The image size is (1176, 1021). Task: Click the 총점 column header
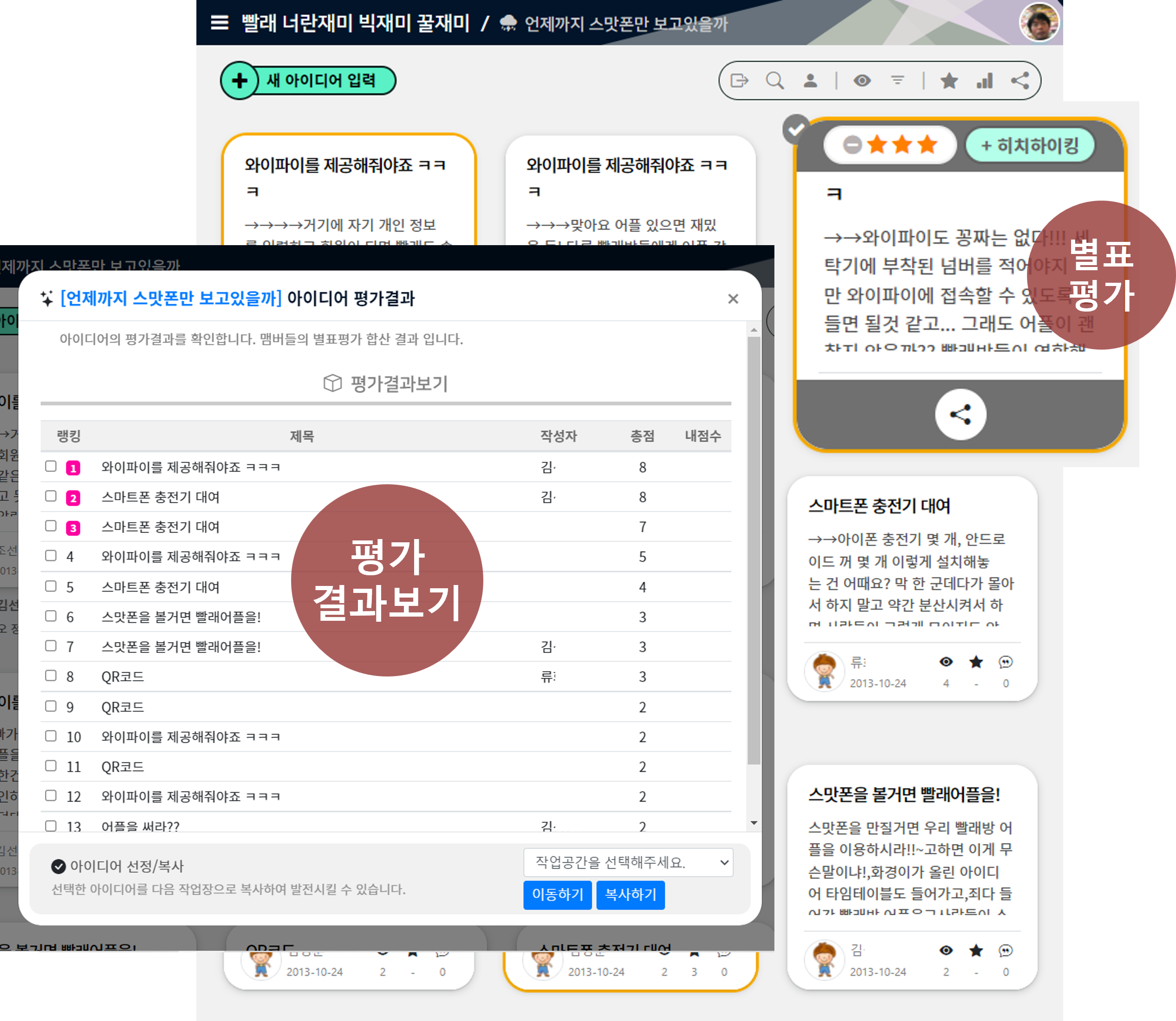point(642,436)
